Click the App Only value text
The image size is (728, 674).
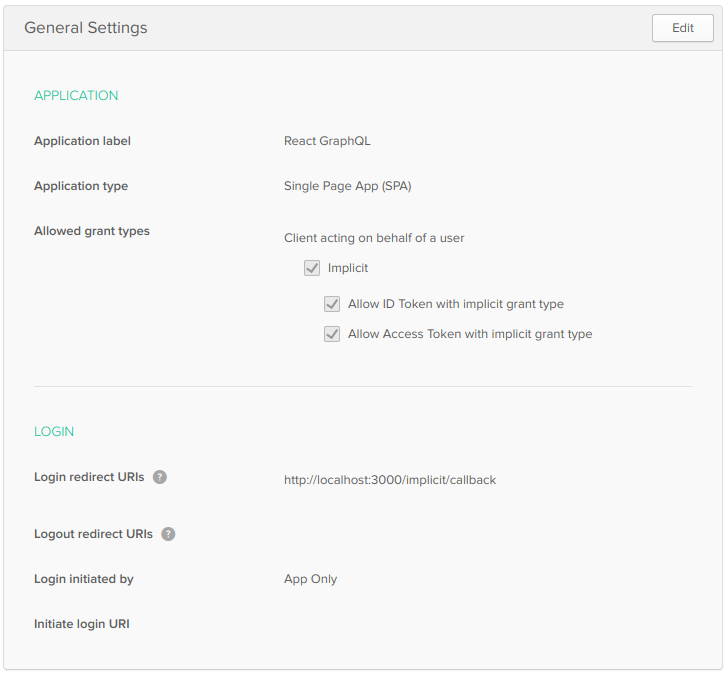click(310, 579)
